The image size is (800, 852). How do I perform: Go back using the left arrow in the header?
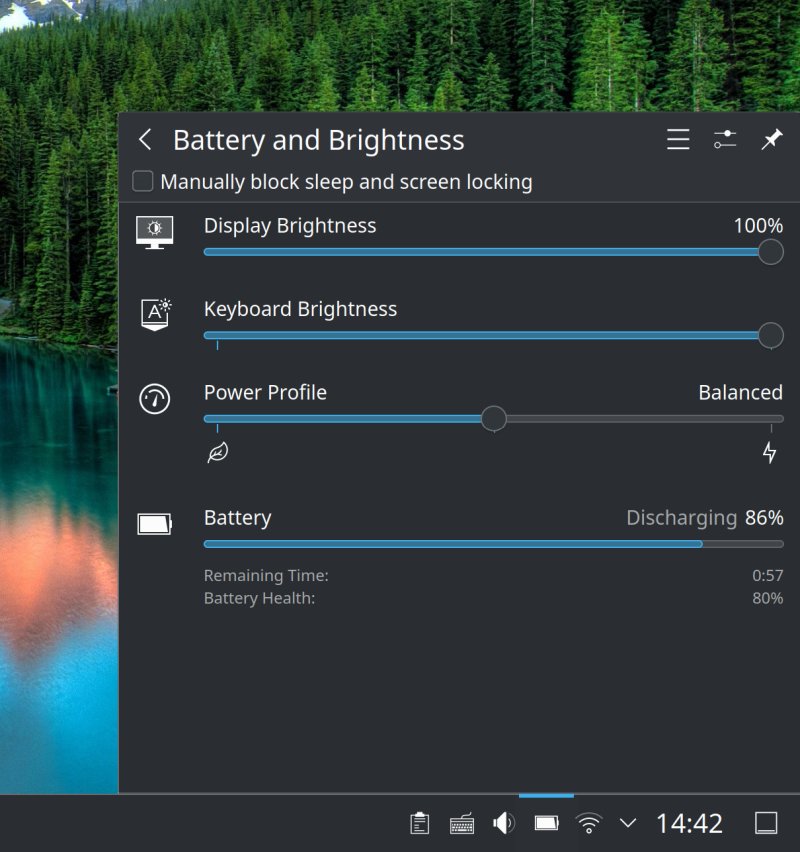(x=144, y=140)
